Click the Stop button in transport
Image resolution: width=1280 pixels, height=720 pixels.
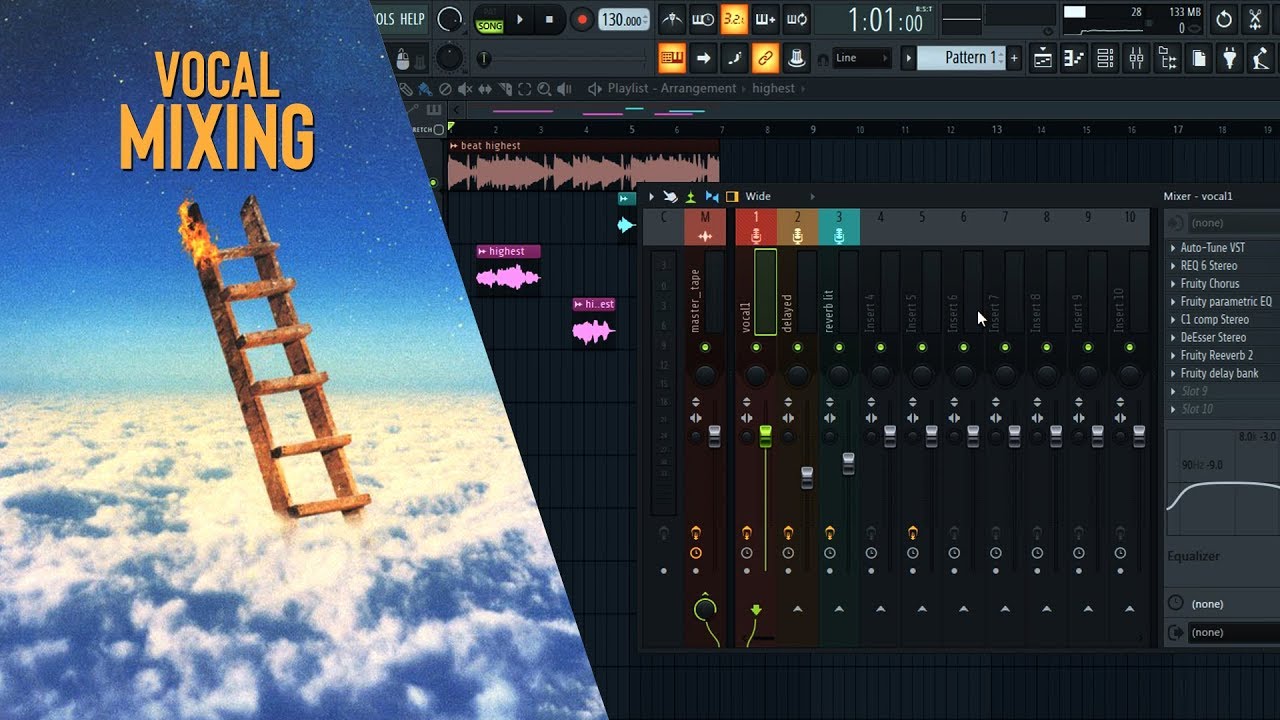[x=549, y=19]
